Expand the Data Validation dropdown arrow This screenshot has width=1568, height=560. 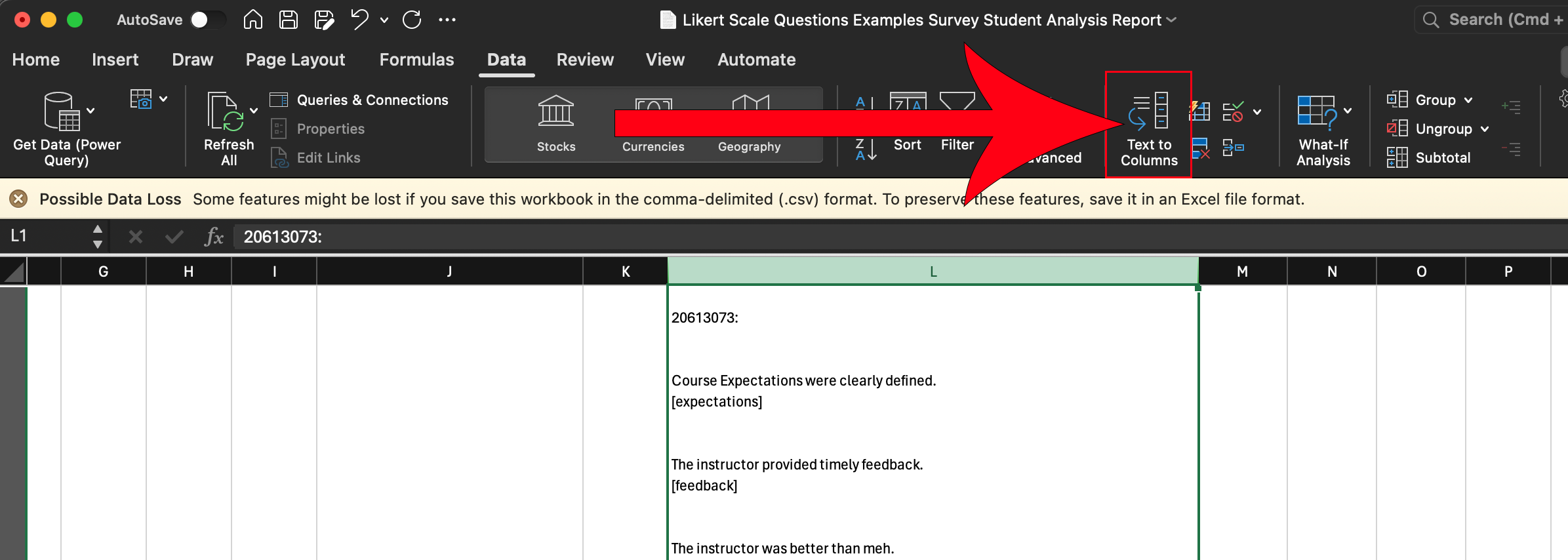tap(1257, 112)
